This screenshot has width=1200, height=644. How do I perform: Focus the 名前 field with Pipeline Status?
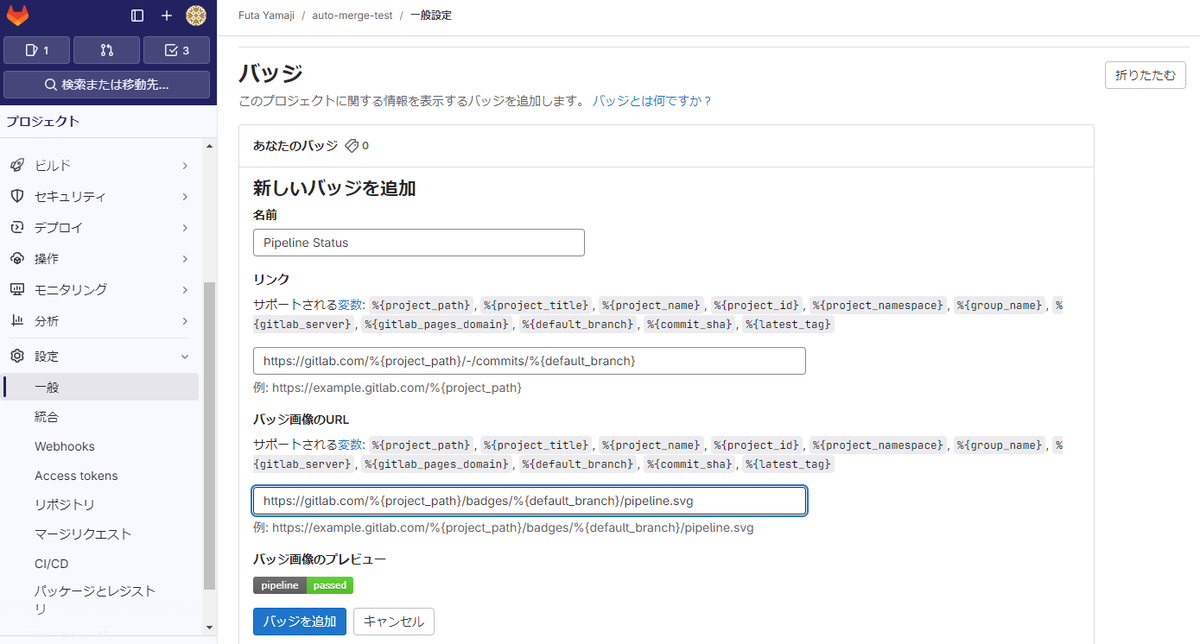click(419, 243)
